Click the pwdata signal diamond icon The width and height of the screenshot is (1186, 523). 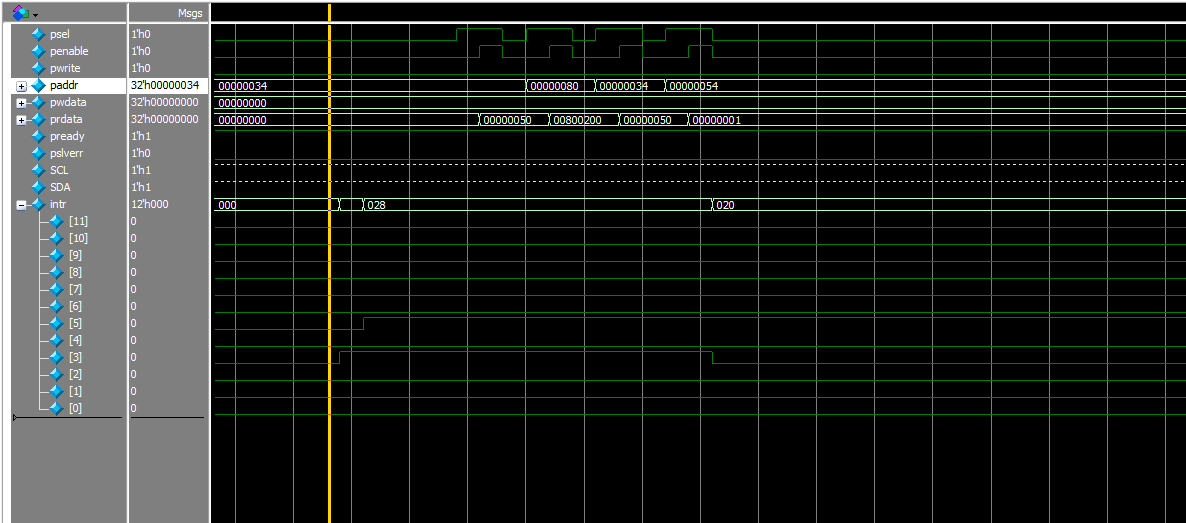click(39, 102)
